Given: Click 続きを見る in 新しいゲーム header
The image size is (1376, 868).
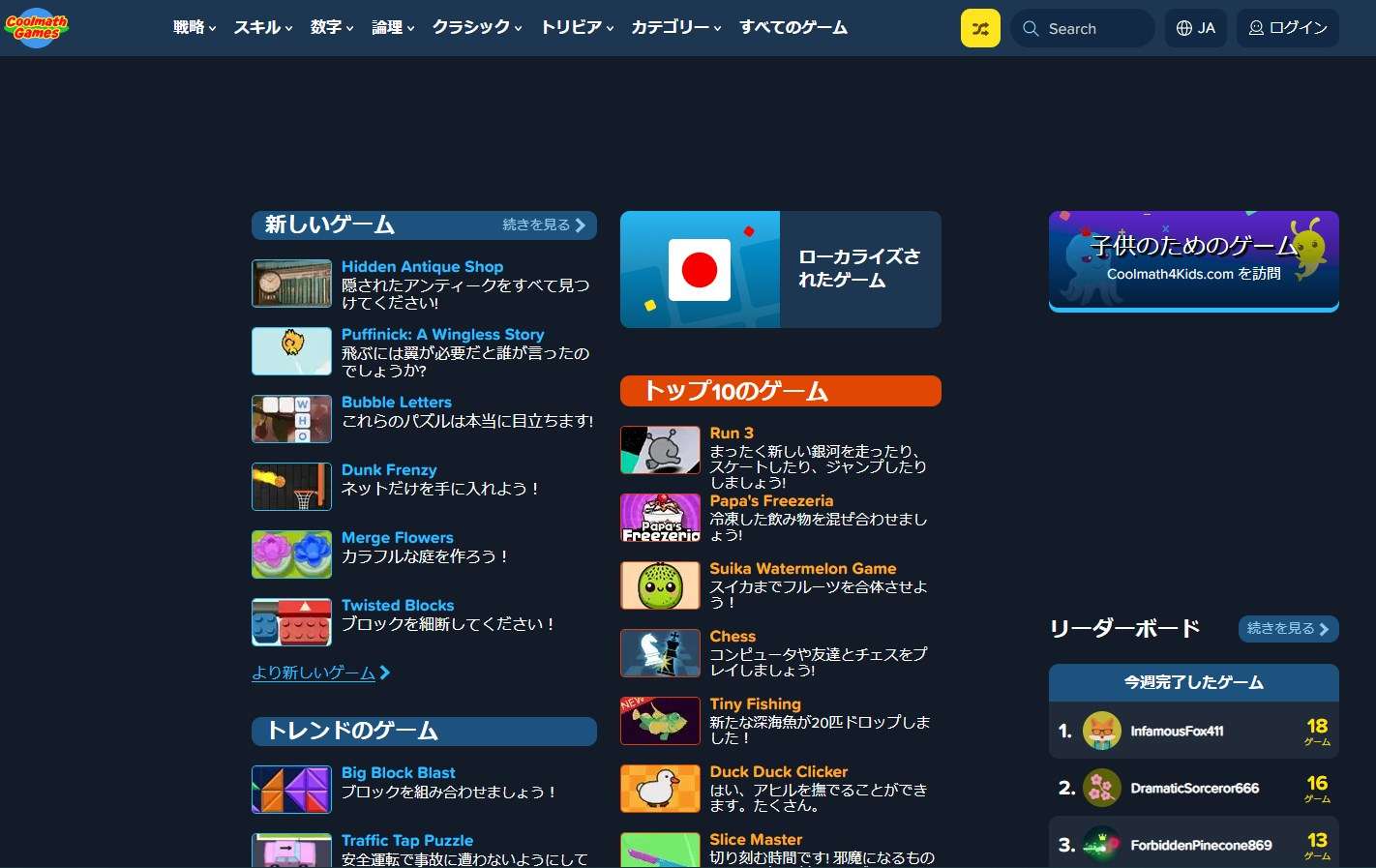Looking at the screenshot, I should [x=544, y=224].
